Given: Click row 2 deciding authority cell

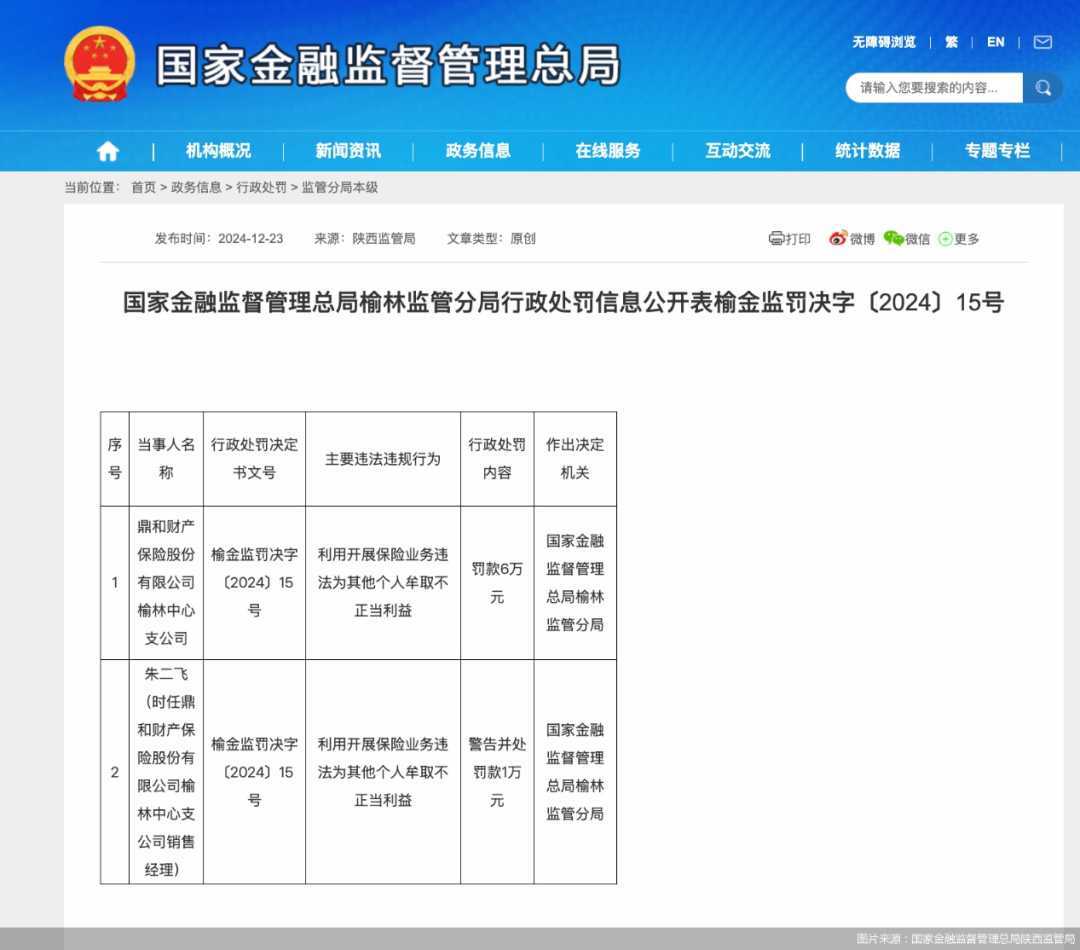Looking at the screenshot, I should pos(575,772).
